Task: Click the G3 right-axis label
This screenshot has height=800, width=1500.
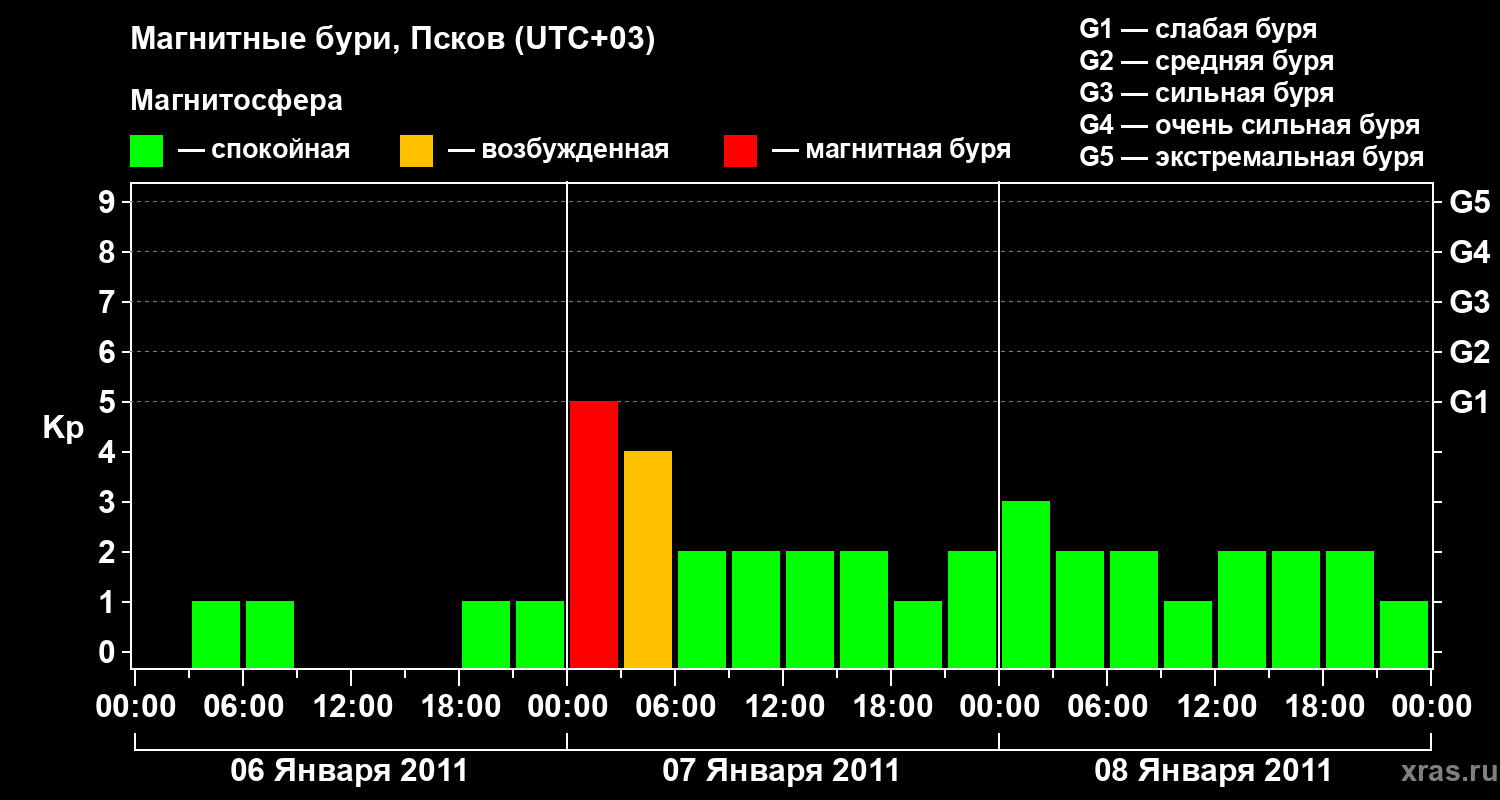Action: tap(1470, 302)
